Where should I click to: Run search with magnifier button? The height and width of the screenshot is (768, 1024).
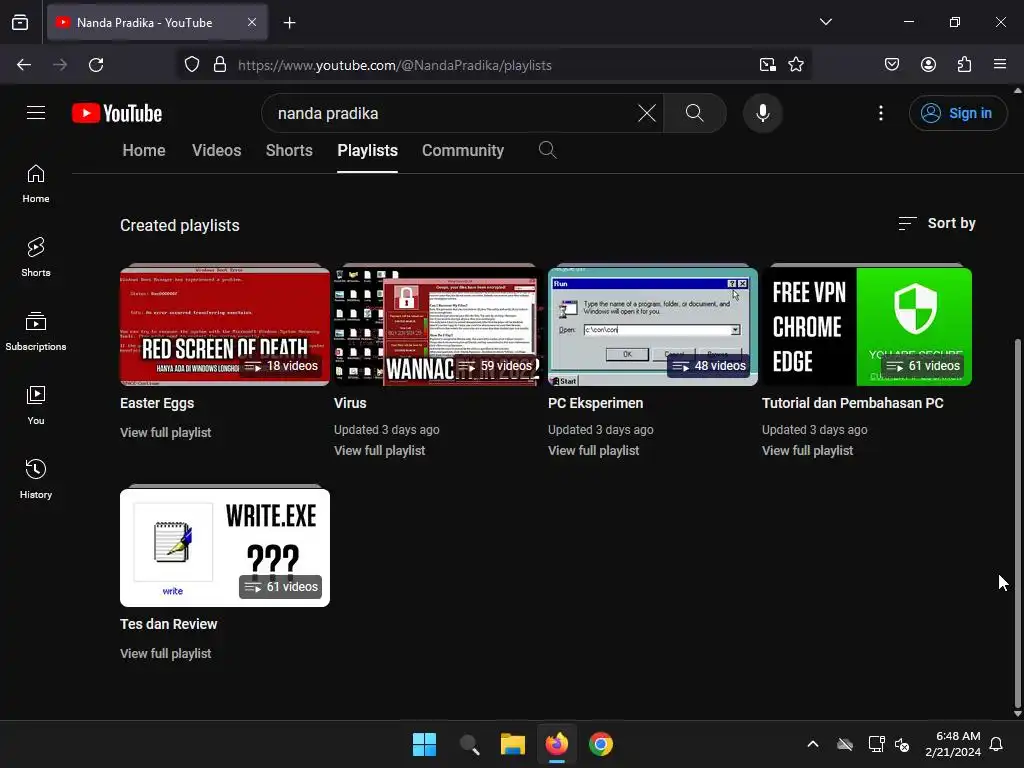tap(695, 113)
